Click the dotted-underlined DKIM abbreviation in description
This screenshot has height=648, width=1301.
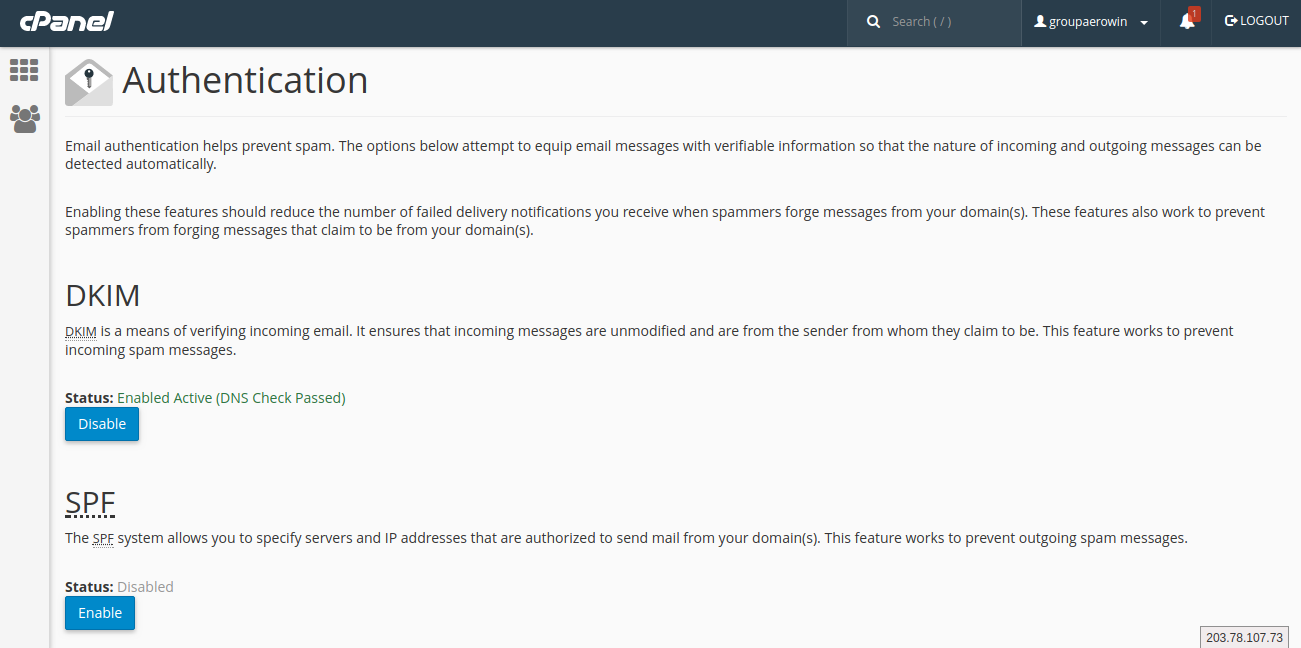80,331
